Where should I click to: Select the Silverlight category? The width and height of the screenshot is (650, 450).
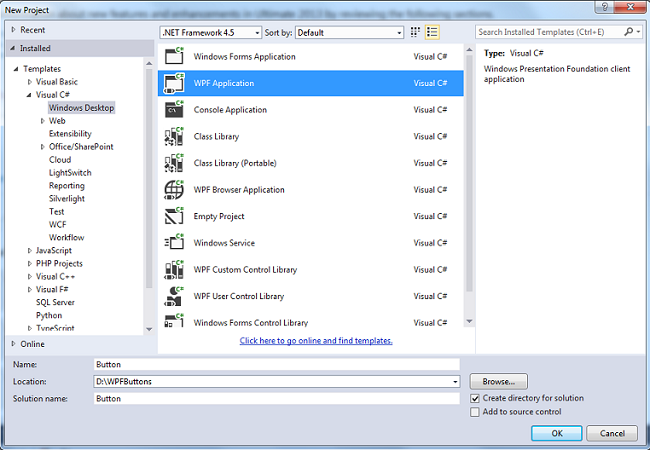67,198
